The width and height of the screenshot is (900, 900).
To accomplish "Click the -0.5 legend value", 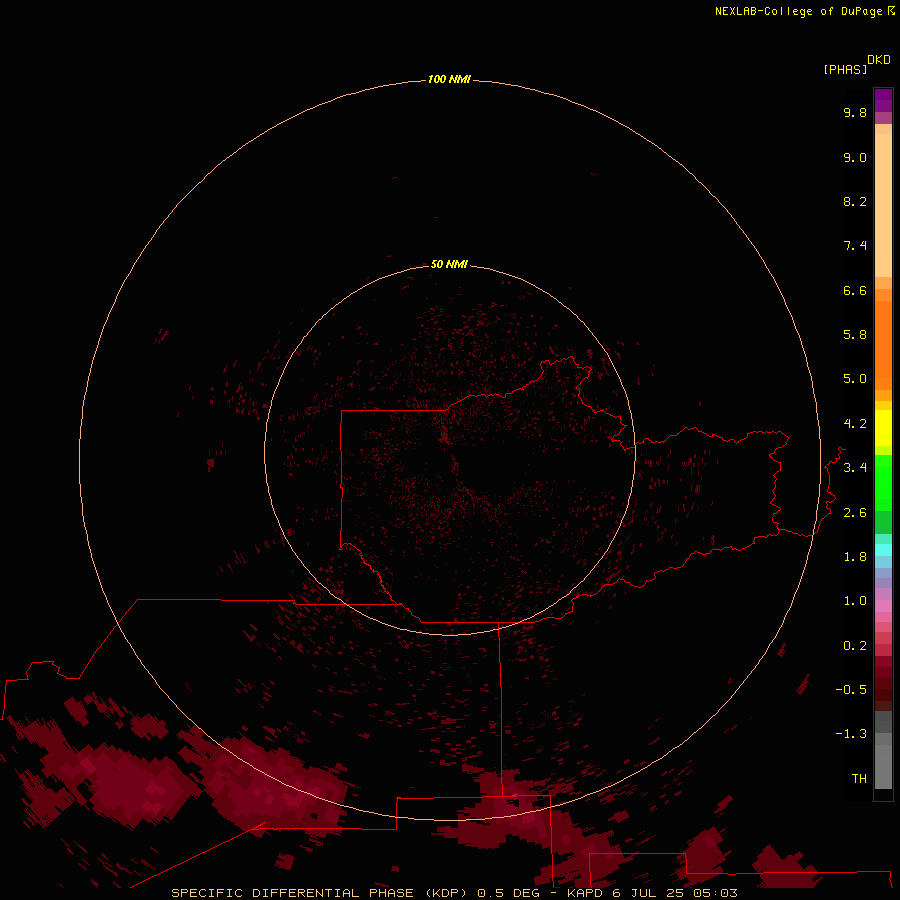I will (851, 690).
